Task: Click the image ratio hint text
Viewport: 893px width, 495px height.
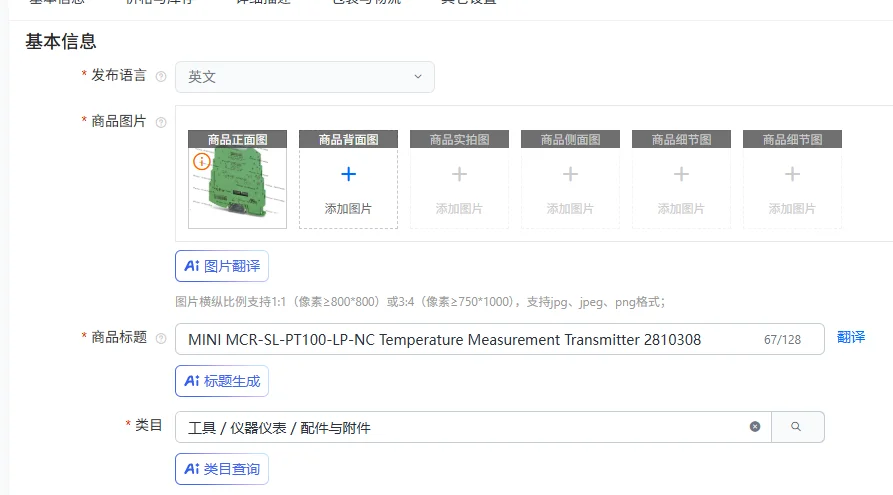Action: pos(420,302)
